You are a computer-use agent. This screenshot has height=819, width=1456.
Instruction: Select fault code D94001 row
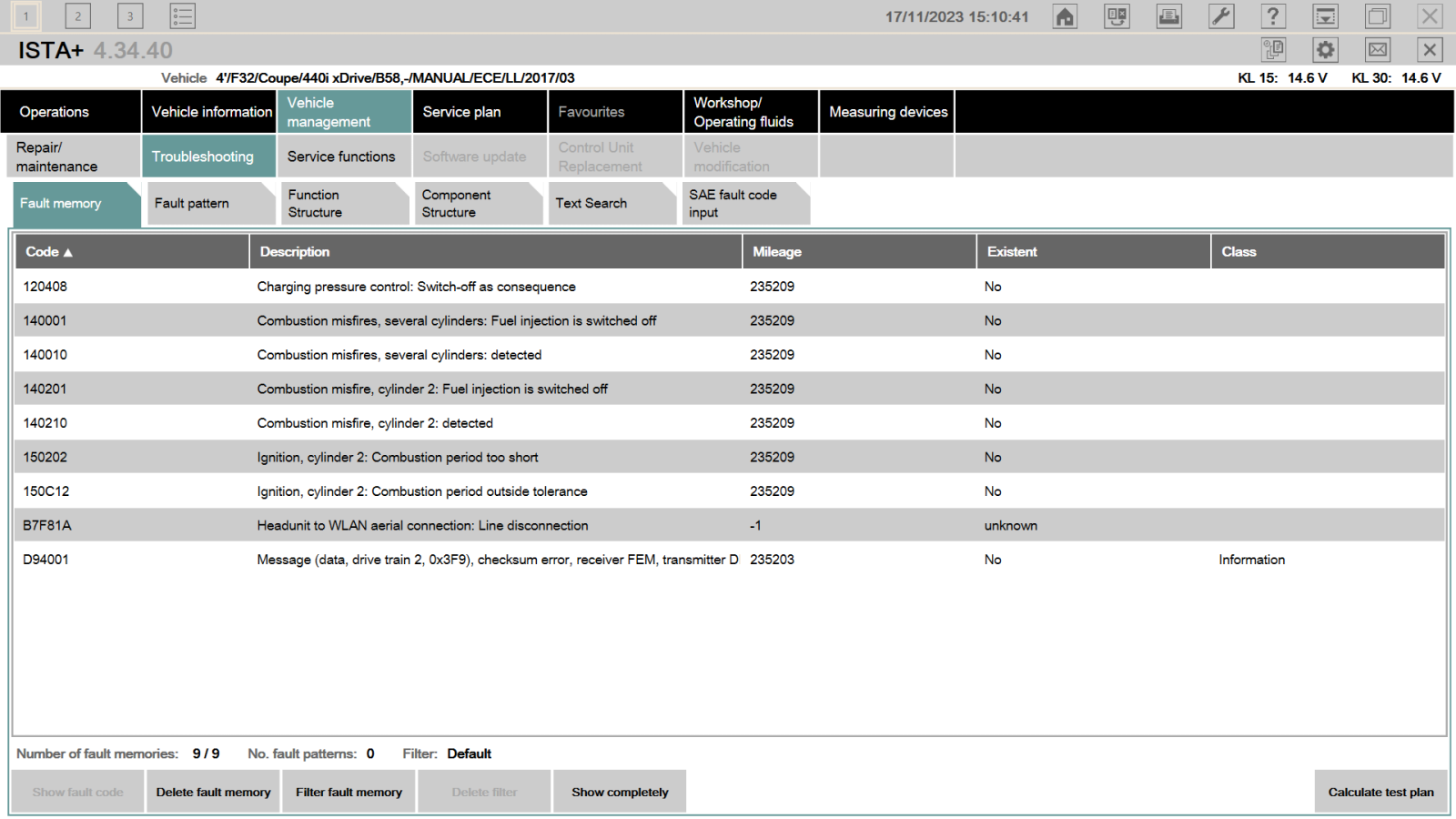pyautogui.click(x=730, y=560)
